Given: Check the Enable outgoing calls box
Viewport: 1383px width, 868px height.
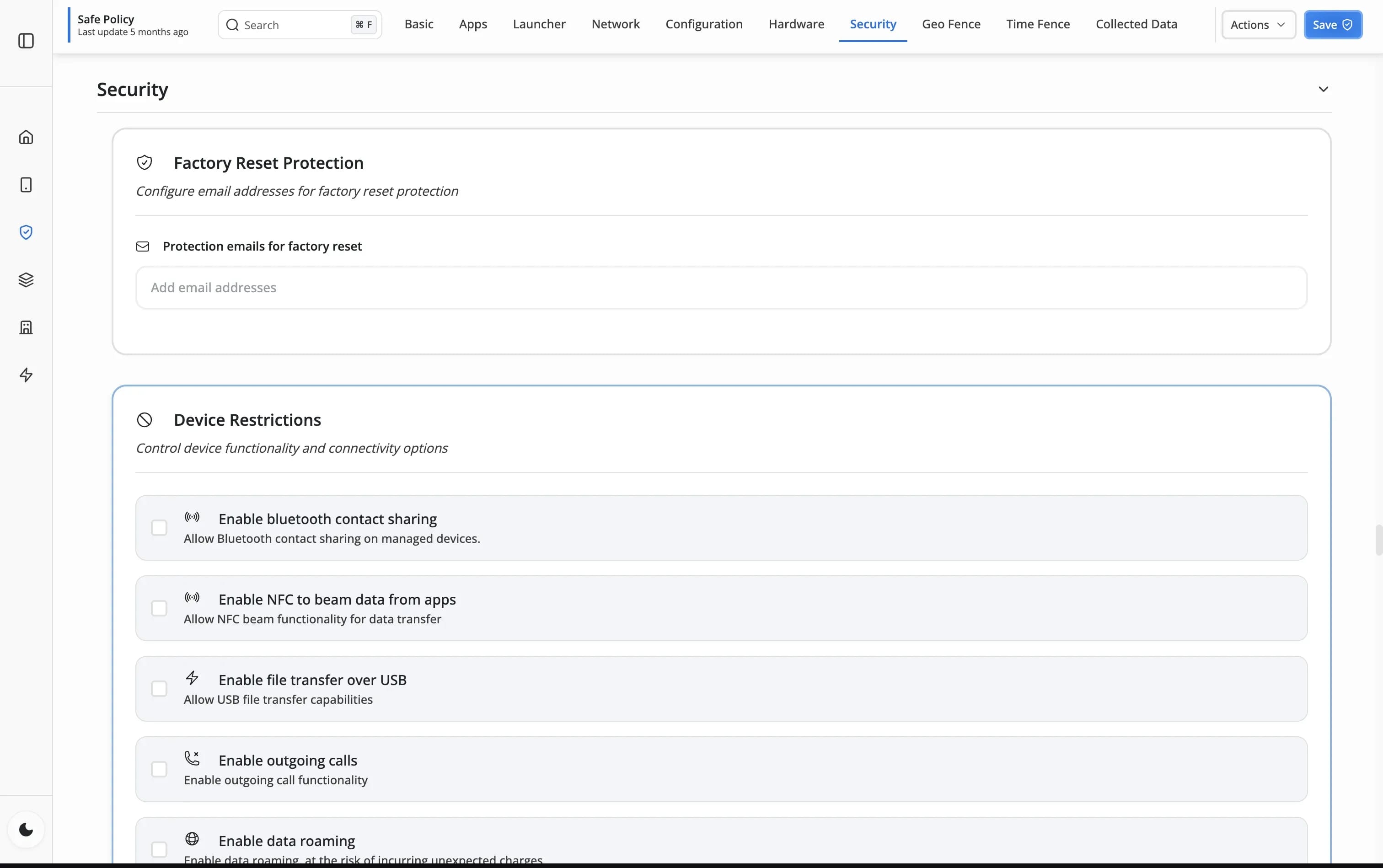Looking at the screenshot, I should (159, 769).
